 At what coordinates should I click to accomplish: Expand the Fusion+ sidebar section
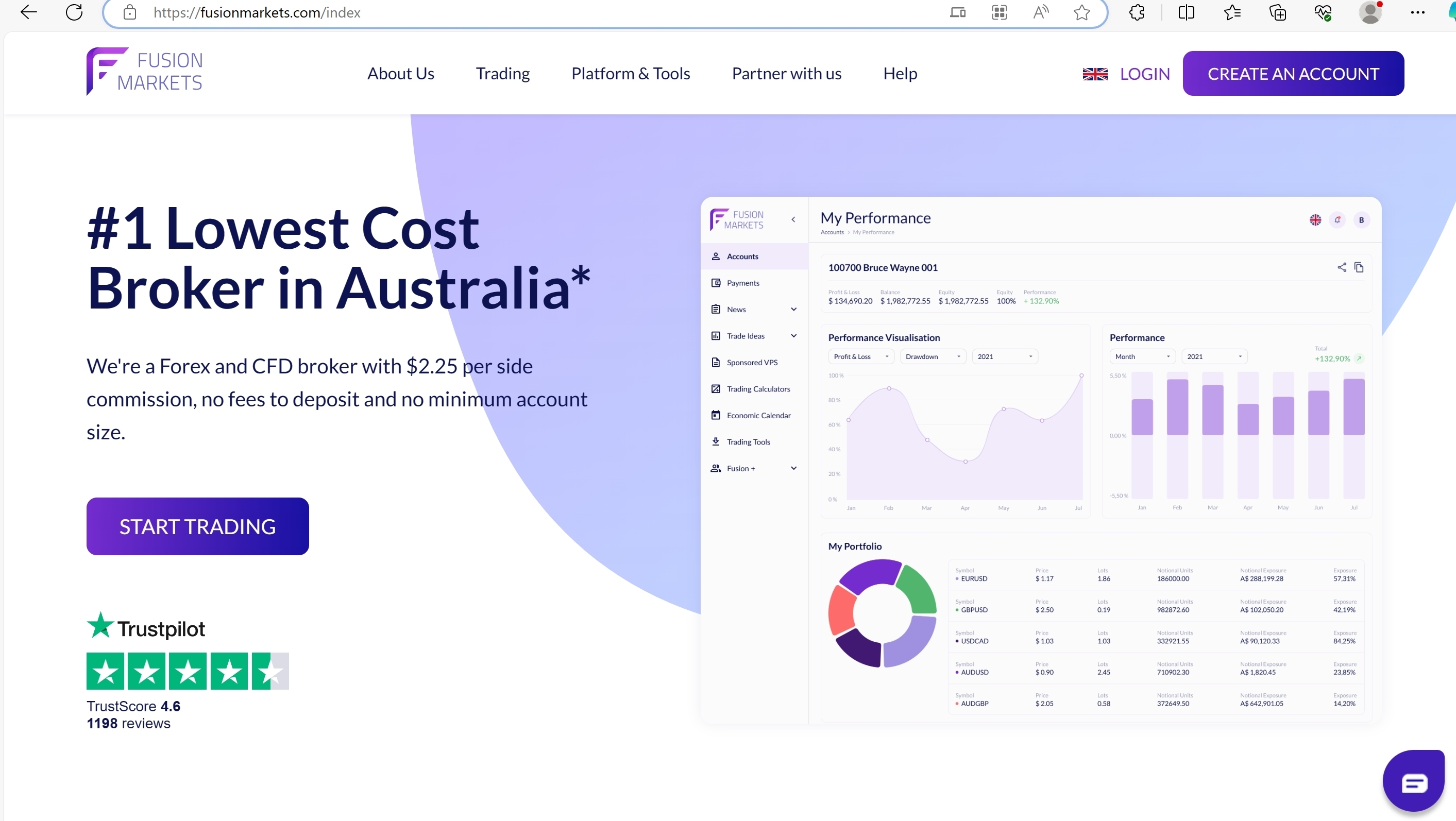[794, 468]
